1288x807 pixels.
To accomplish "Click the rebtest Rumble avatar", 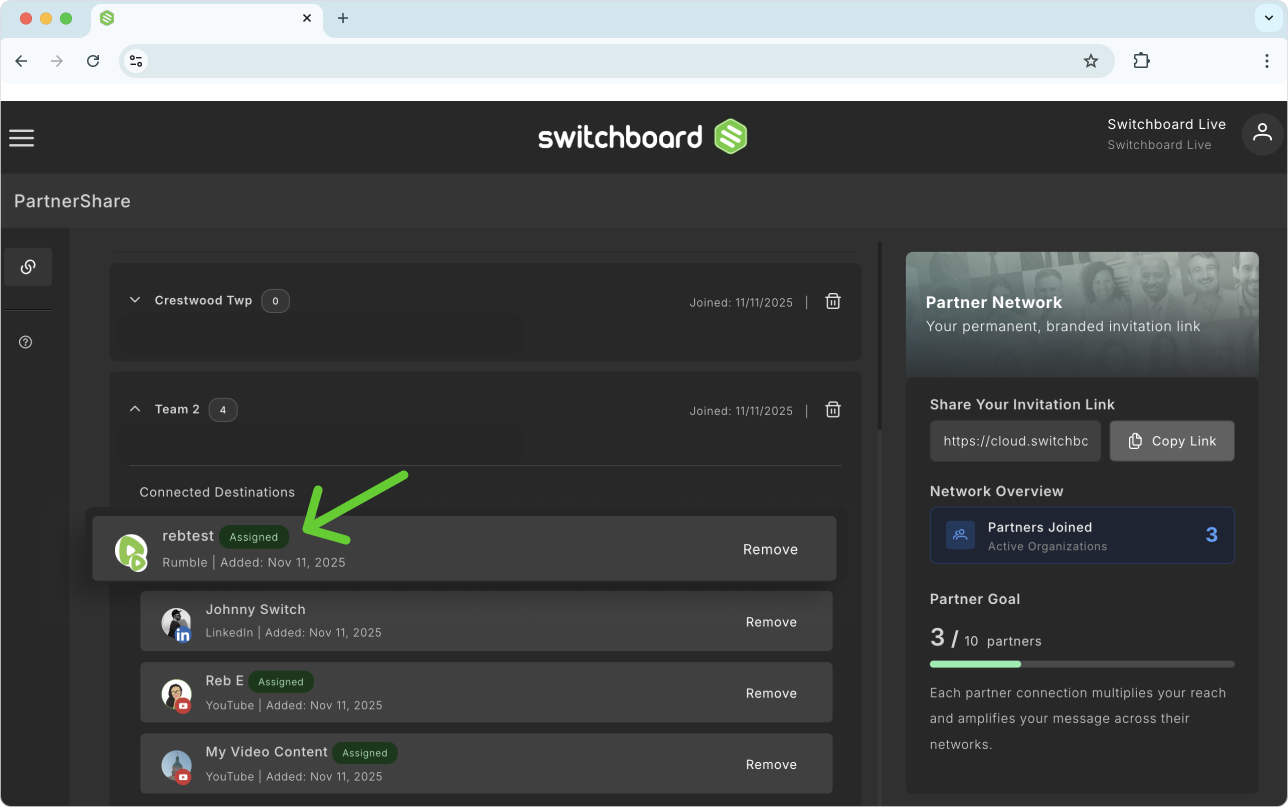I will pyautogui.click(x=131, y=551).
